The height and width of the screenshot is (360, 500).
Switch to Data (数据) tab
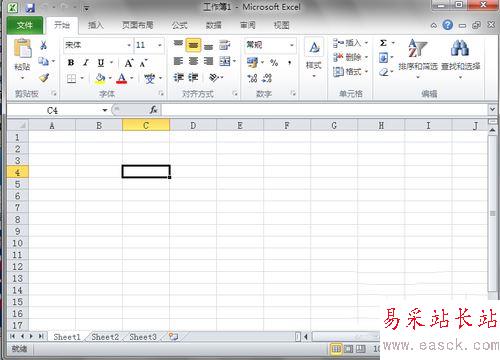pyautogui.click(x=213, y=25)
